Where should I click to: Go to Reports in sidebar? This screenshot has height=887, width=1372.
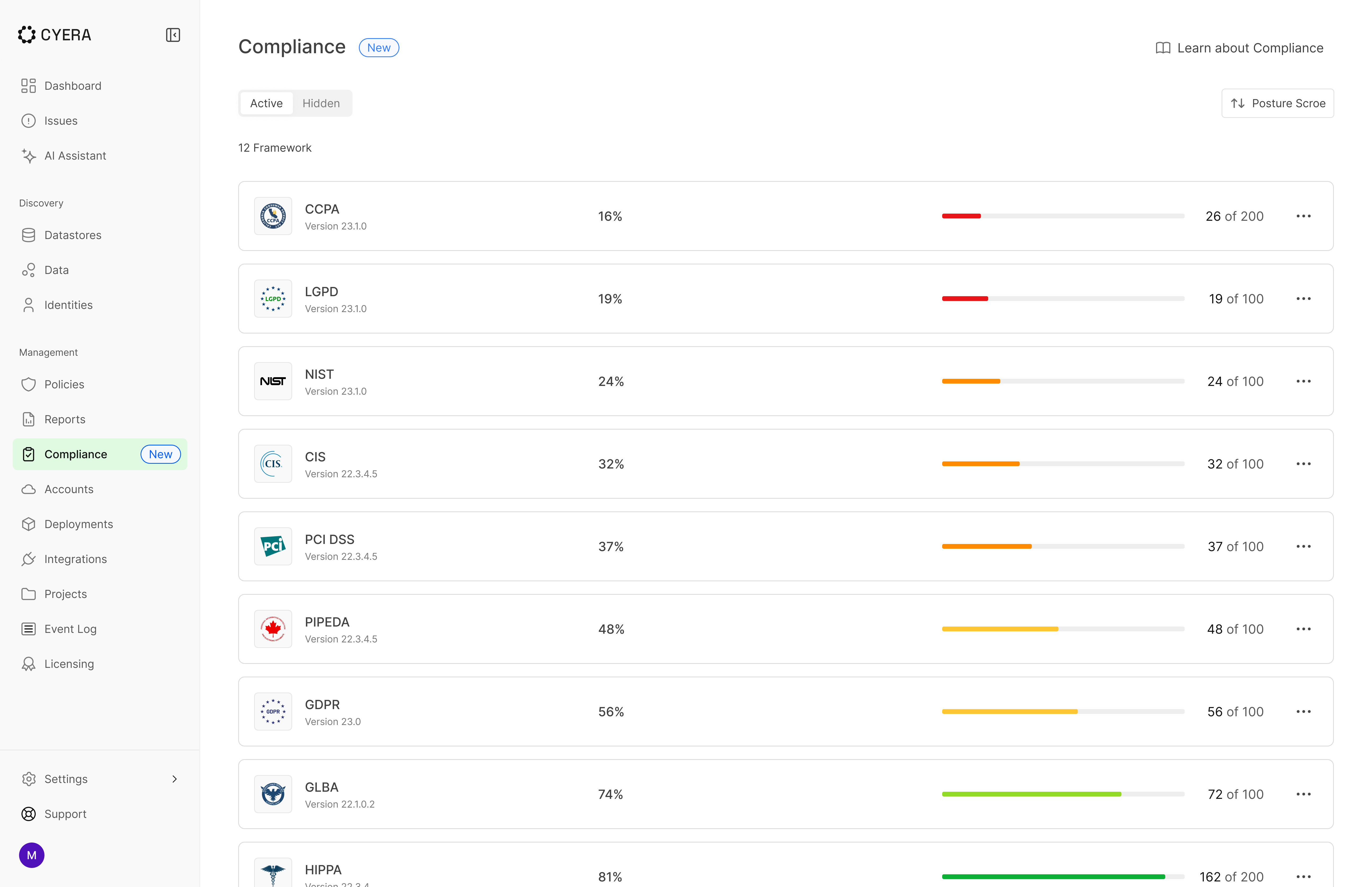(65, 419)
